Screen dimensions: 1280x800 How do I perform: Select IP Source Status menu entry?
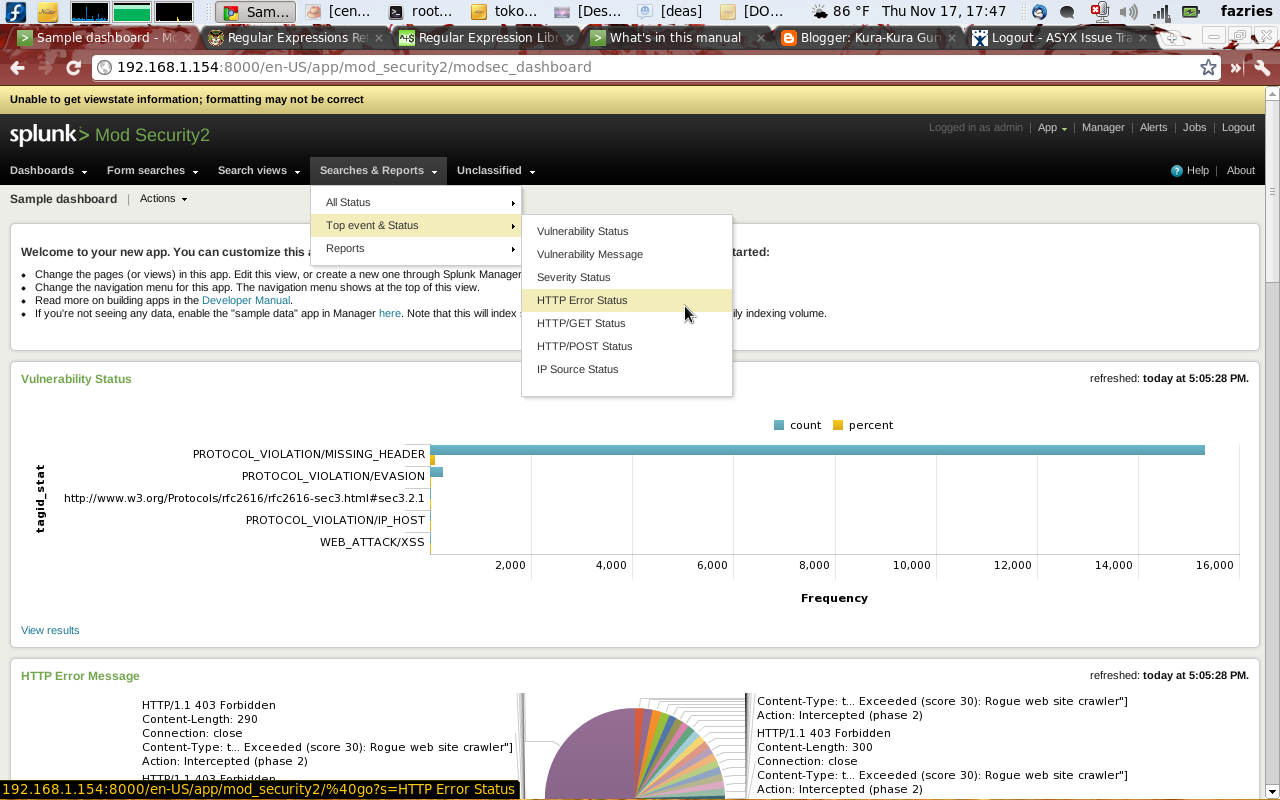click(627, 370)
